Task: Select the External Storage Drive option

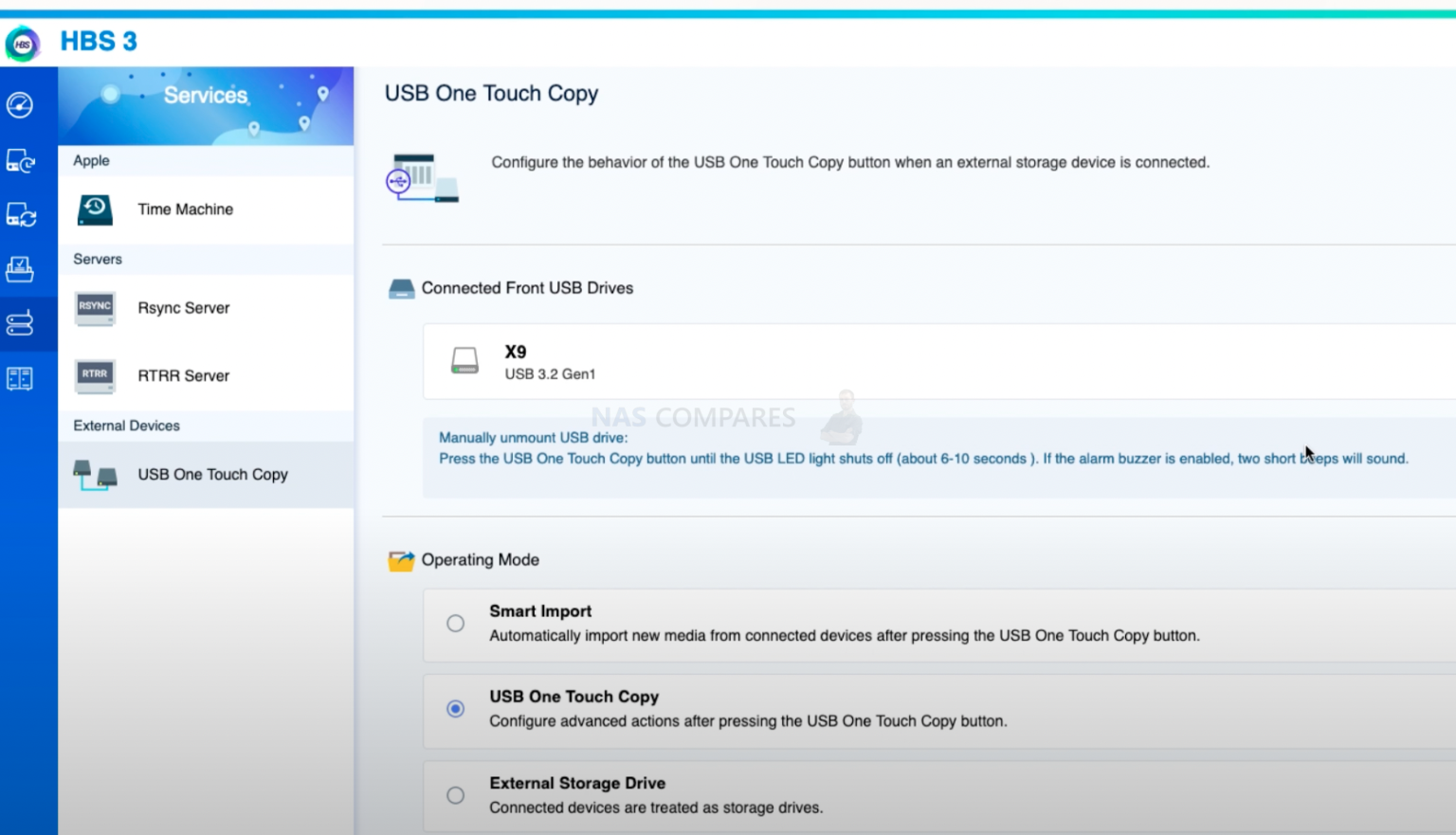Action: [455, 795]
